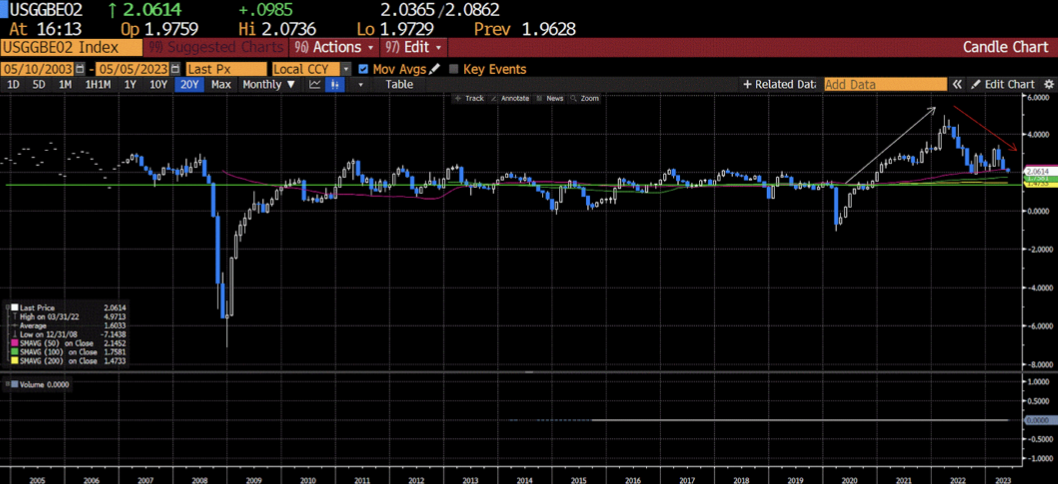Click the start date field 05/10/2003
The height and width of the screenshot is (484, 1058).
click(38, 69)
